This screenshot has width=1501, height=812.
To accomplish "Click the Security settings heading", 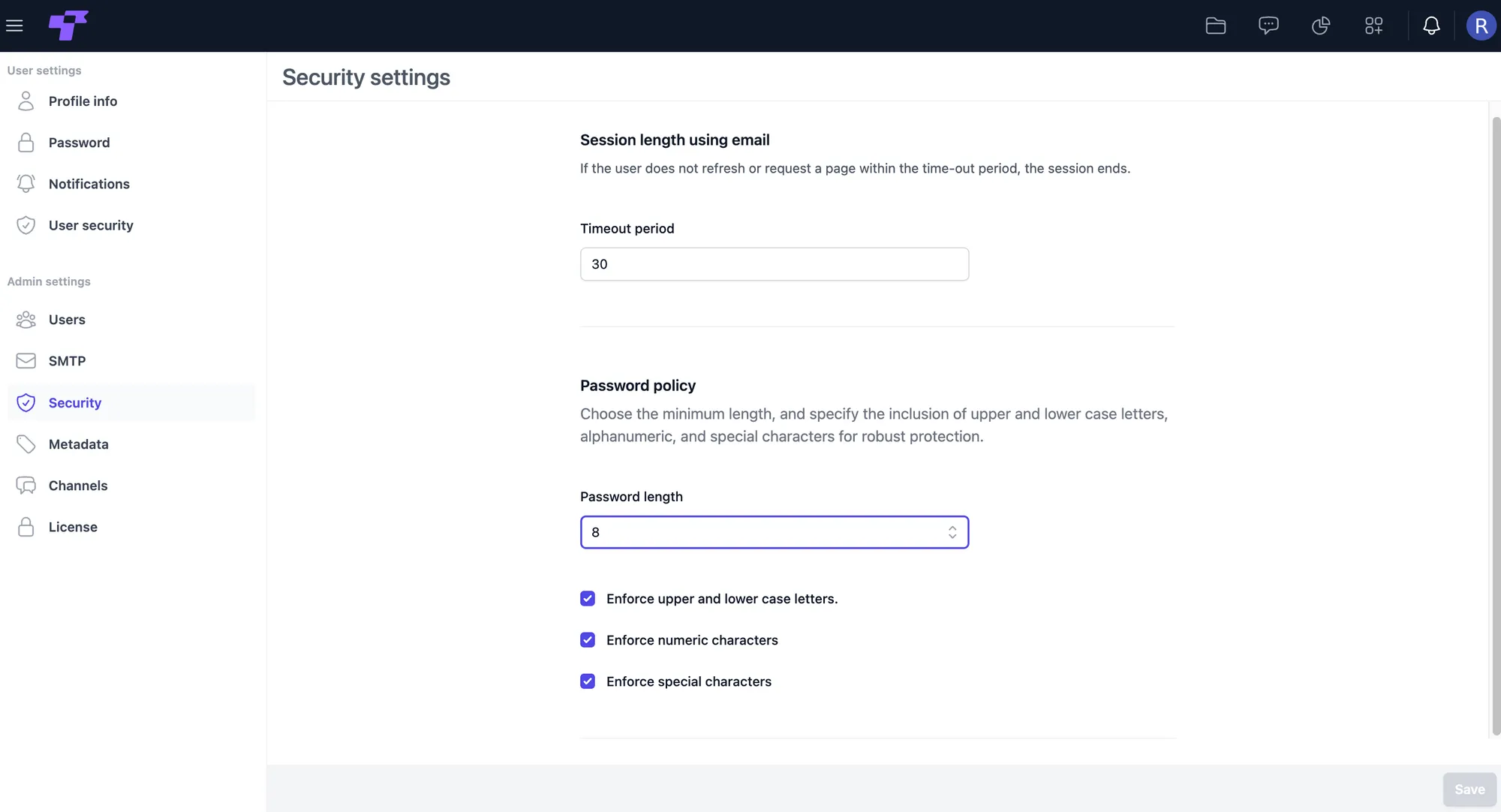I will pyautogui.click(x=366, y=77).
